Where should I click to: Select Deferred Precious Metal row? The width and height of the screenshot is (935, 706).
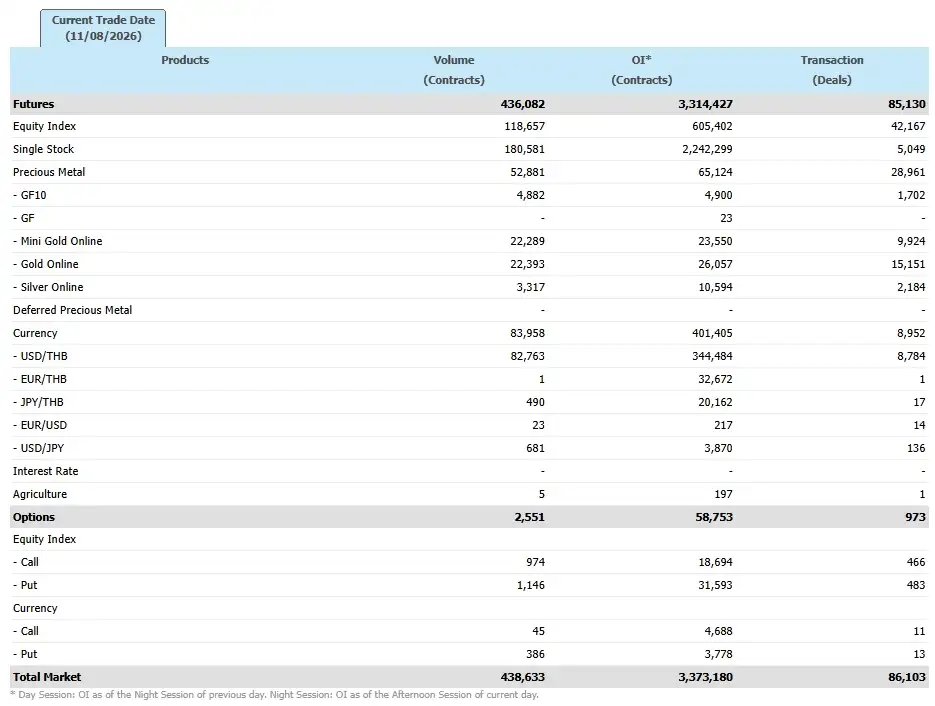point(469,310)
